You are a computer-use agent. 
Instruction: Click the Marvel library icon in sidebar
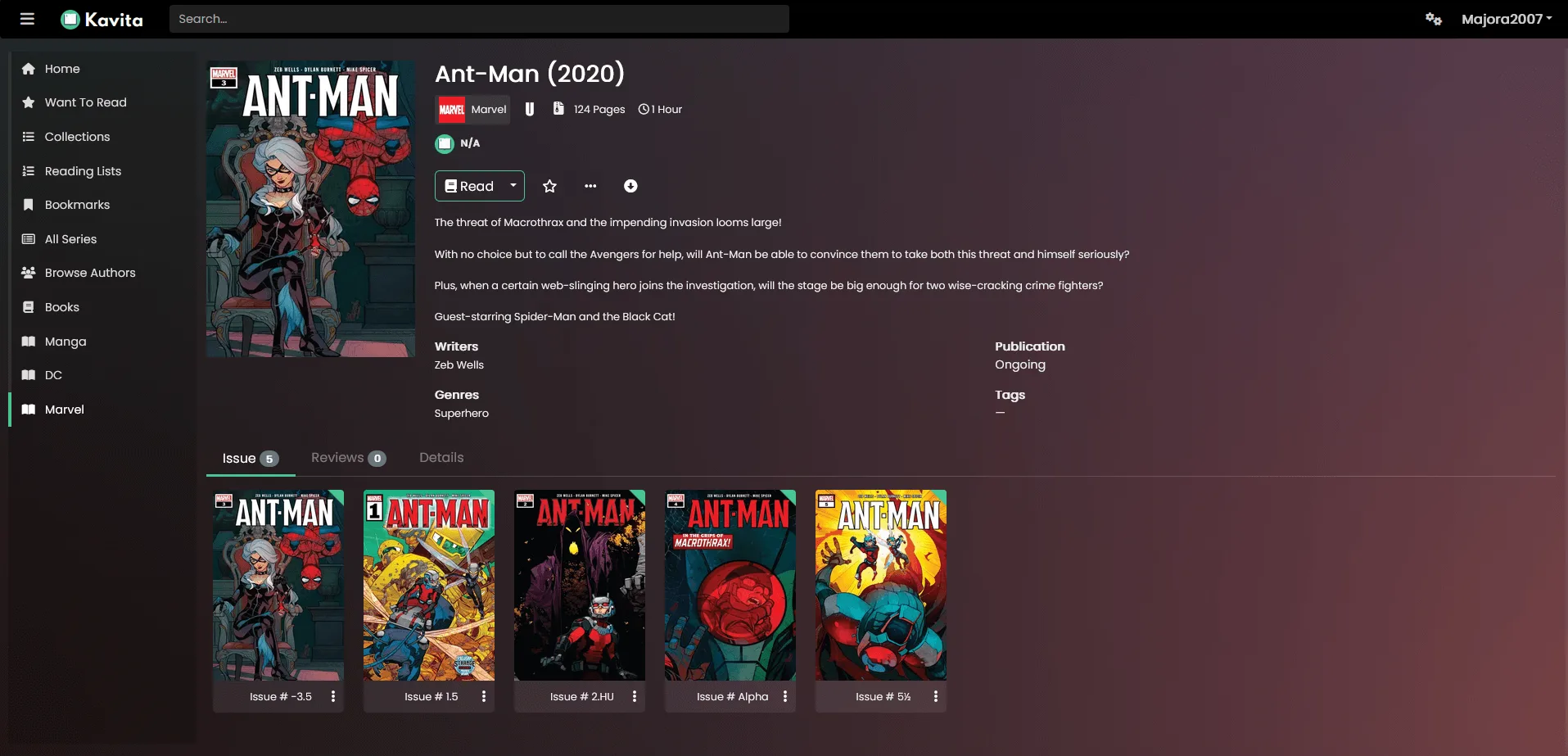(x=29, y=410)
